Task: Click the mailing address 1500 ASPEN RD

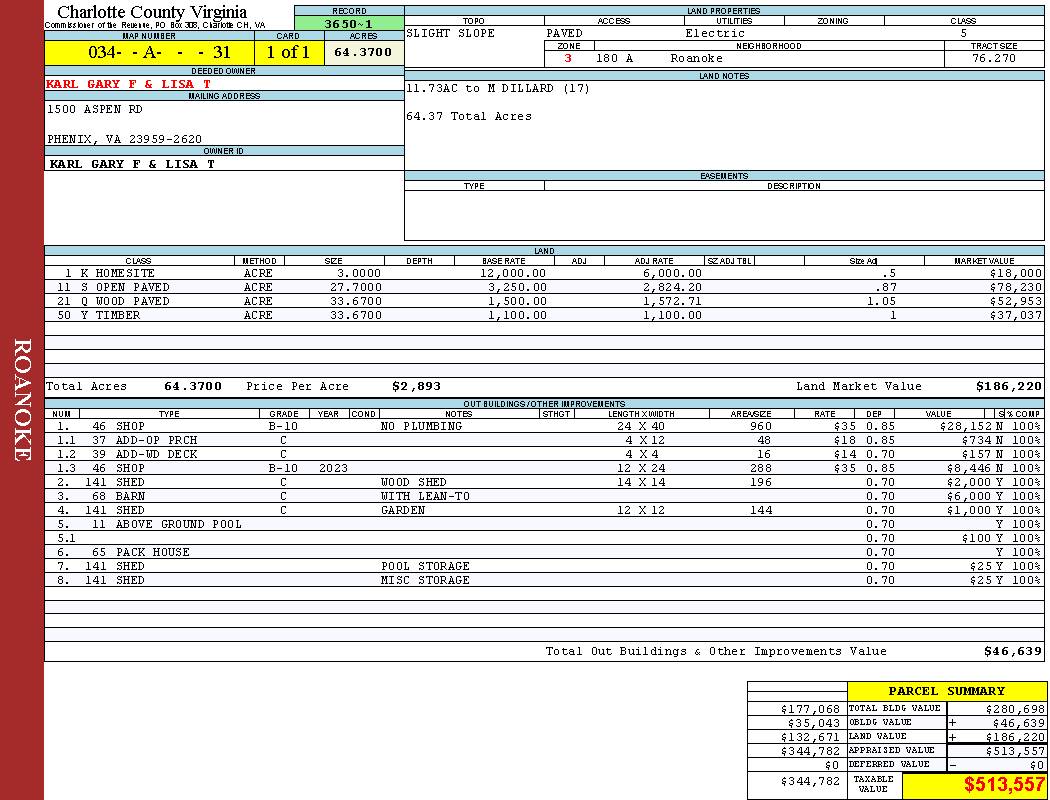Action: pos(95,109)
